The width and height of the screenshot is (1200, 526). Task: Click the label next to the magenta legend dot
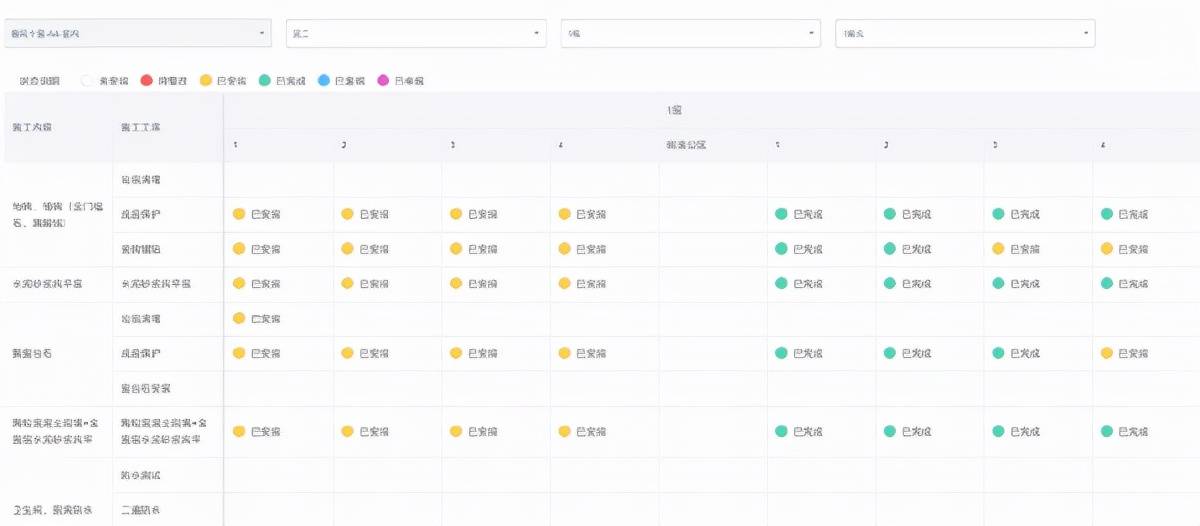click(409, 80)
